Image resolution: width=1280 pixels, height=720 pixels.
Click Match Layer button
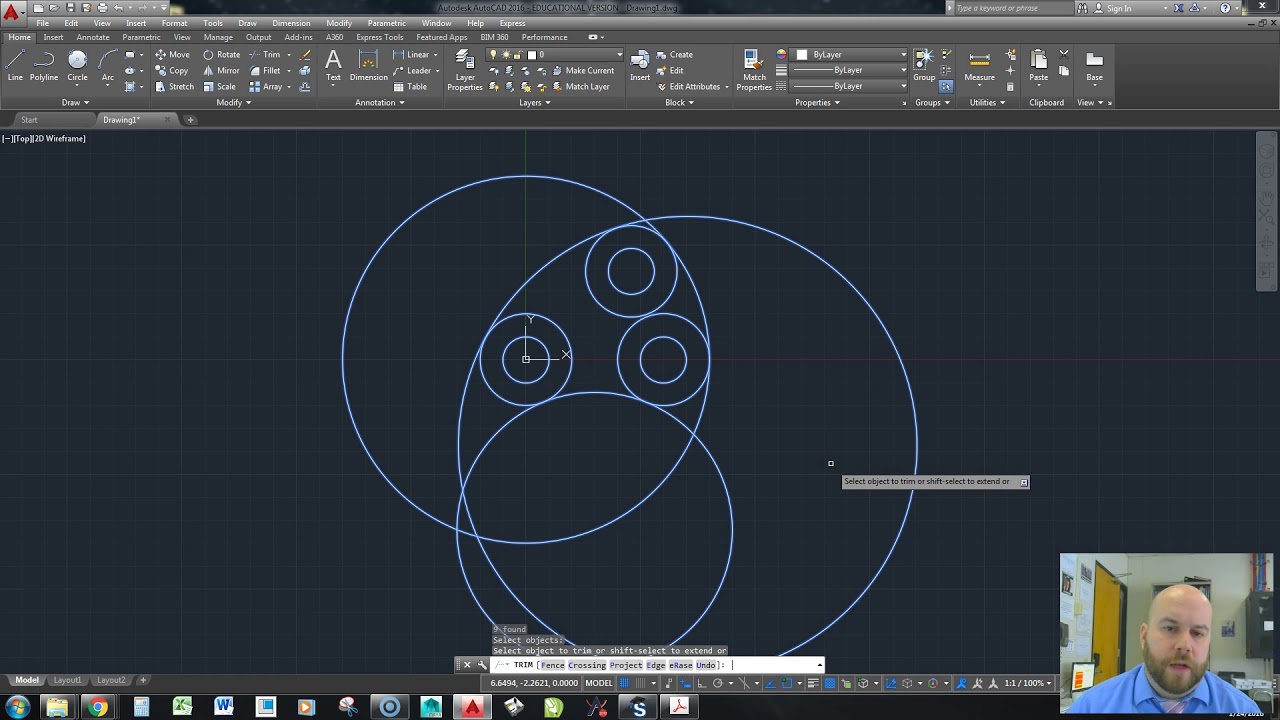point(580,87)
